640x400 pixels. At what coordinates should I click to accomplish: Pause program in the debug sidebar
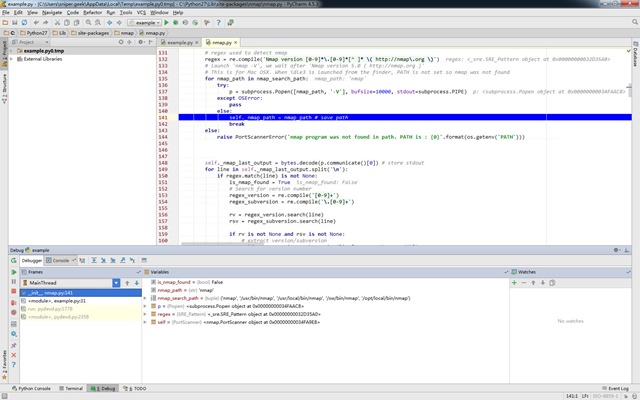[x=13, y=282]
